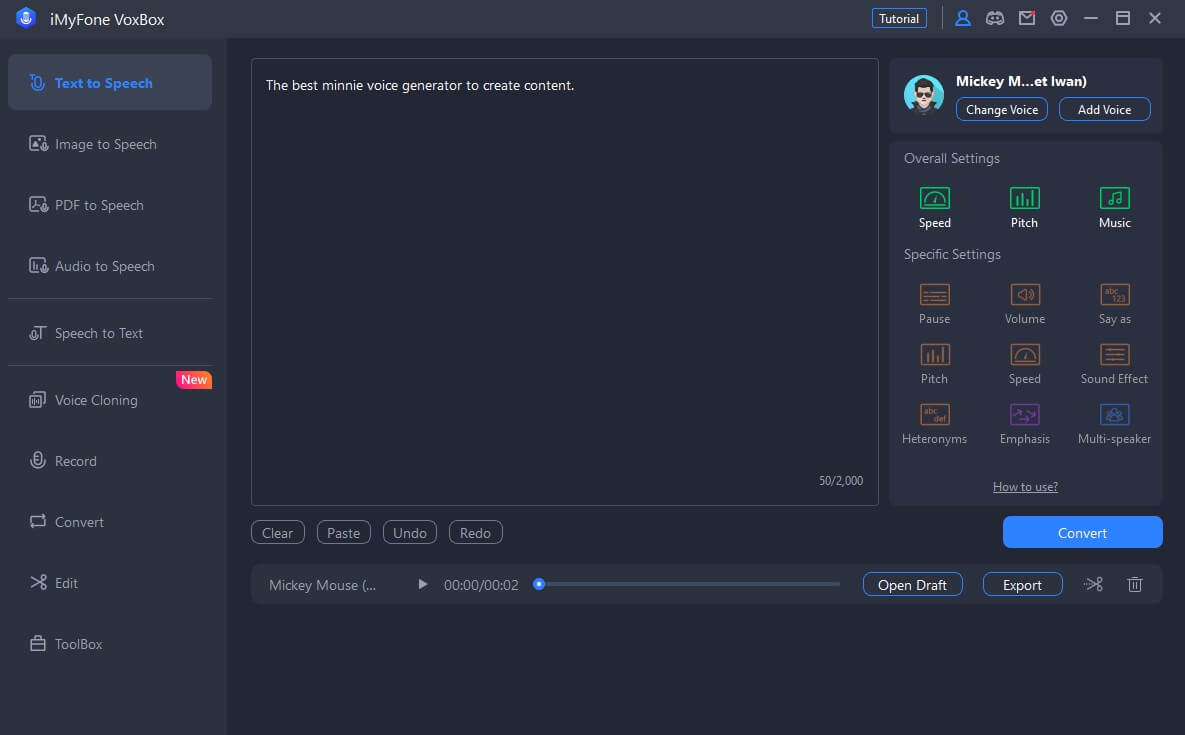
Task: Open the Discord community icon
Action: (x=995, y=18)
